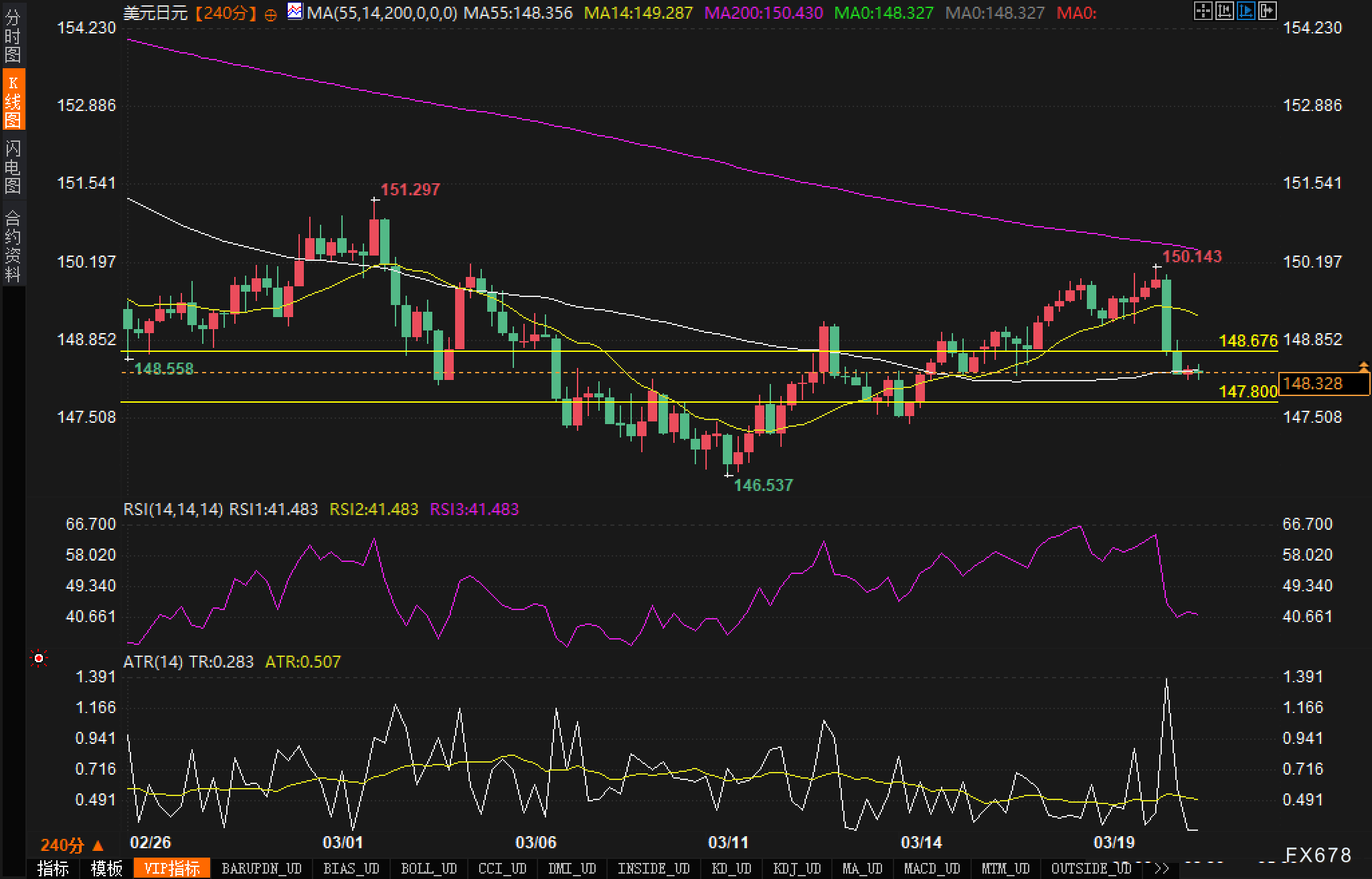
Task: Switch to 闪电图 view in left sidebar
Action: click(x=13, y=167)
